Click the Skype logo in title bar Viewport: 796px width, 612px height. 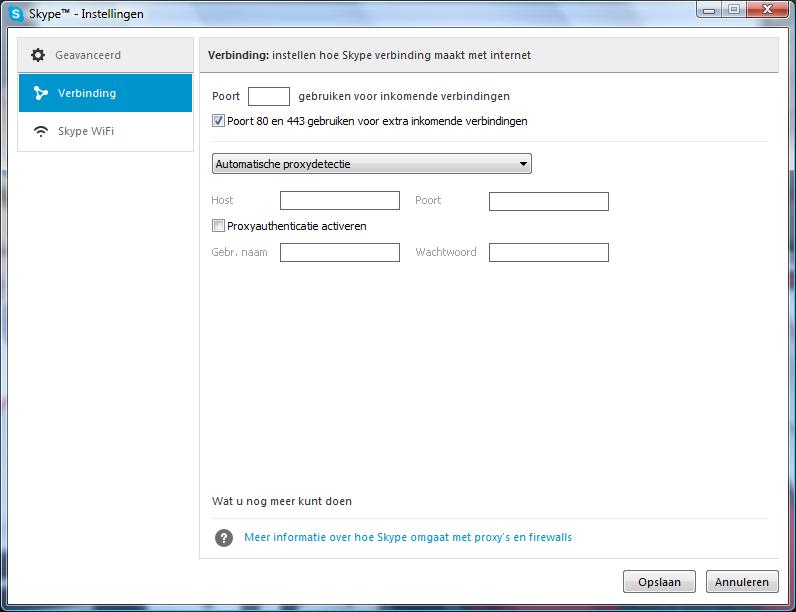click(16, 14)
